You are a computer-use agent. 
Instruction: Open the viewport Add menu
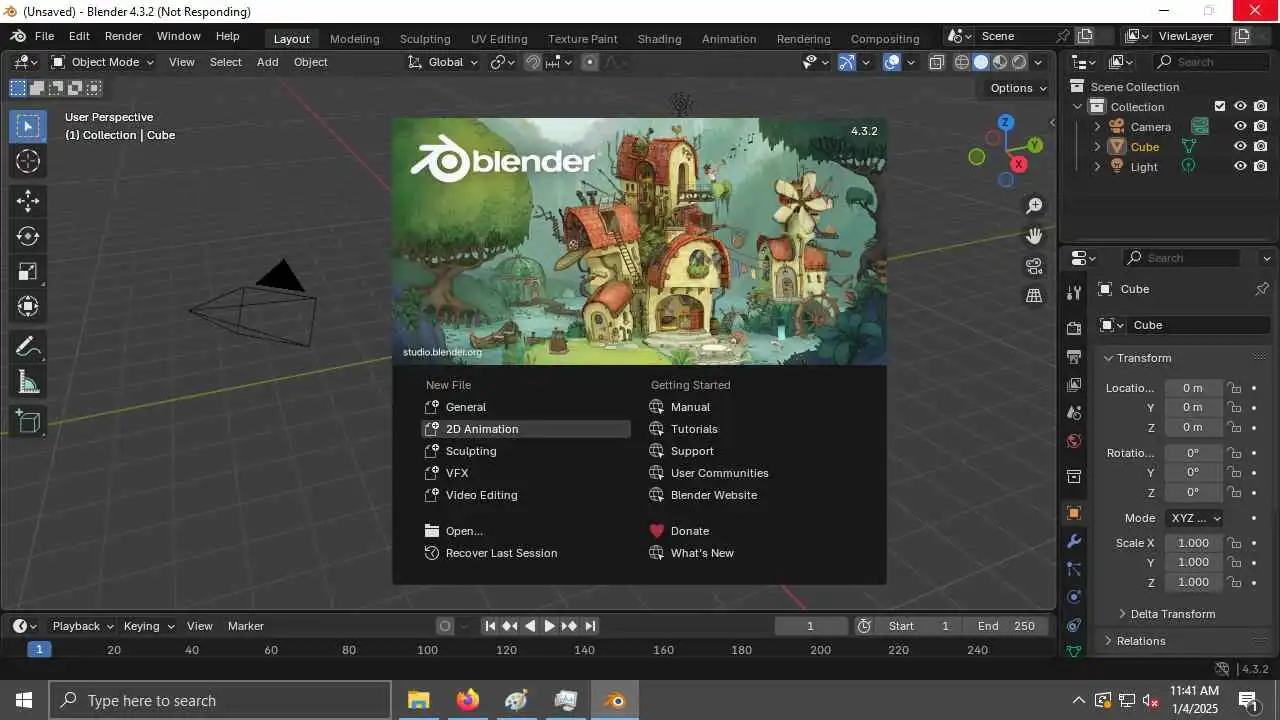(267, 62)
